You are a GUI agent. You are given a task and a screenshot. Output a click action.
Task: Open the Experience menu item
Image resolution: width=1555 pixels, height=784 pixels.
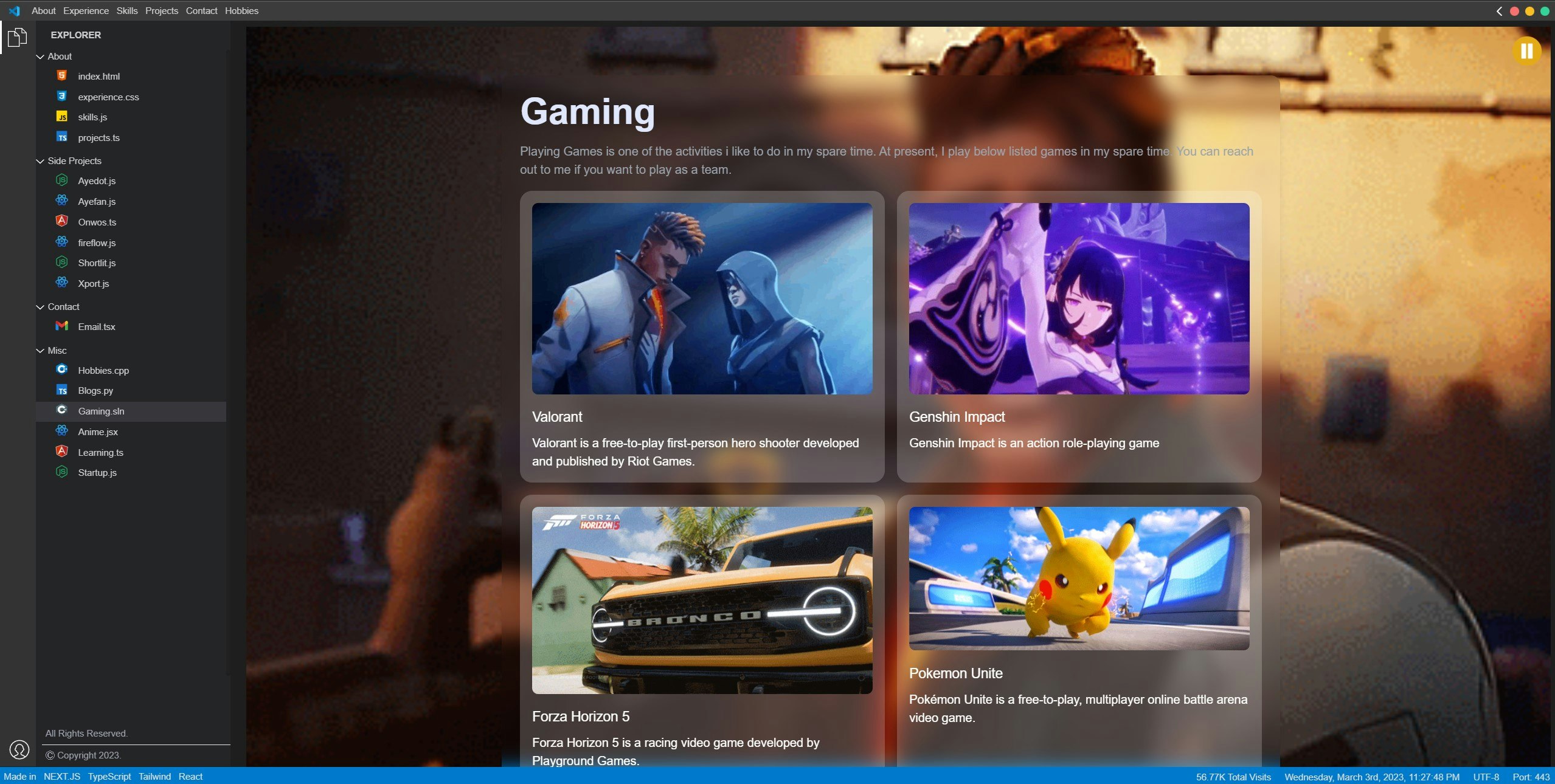point(86,11)
